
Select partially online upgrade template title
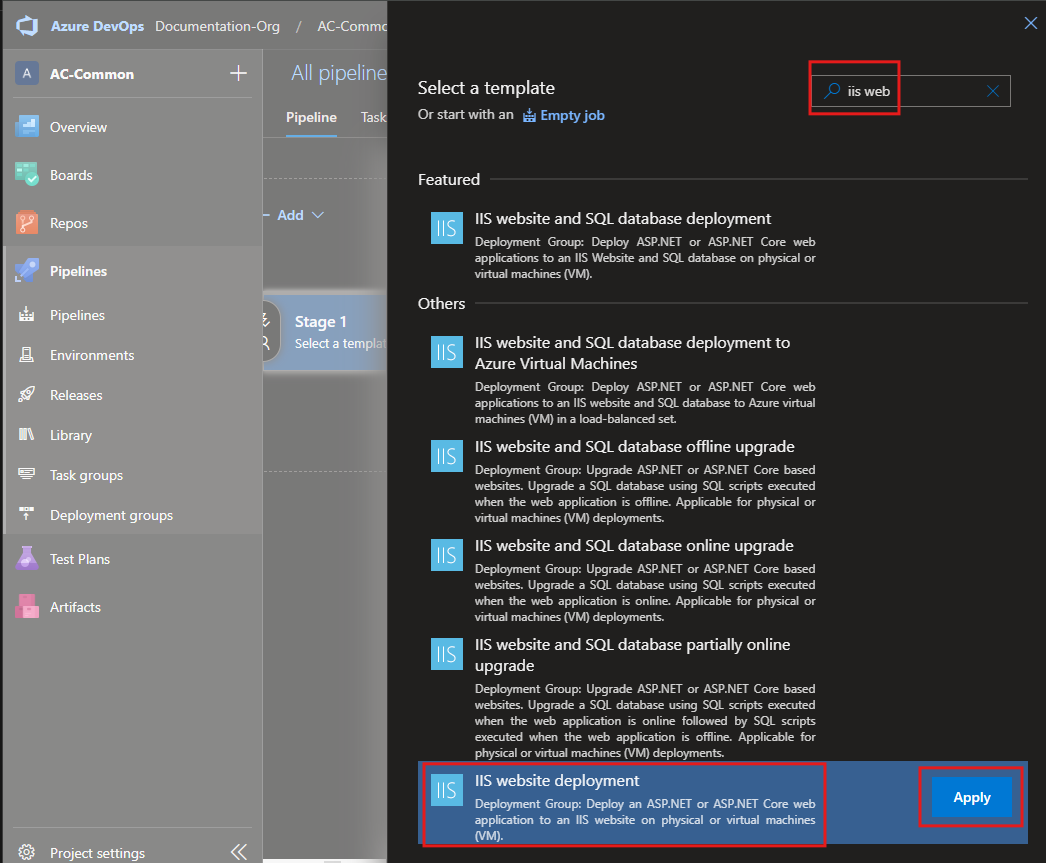click(632, 655)
